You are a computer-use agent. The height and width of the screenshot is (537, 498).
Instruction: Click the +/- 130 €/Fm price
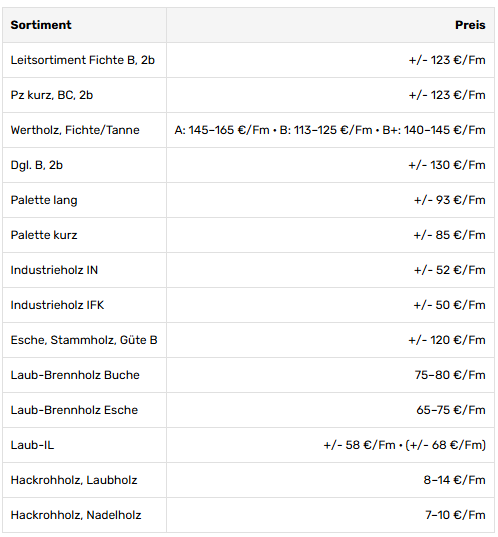[447, 165]
